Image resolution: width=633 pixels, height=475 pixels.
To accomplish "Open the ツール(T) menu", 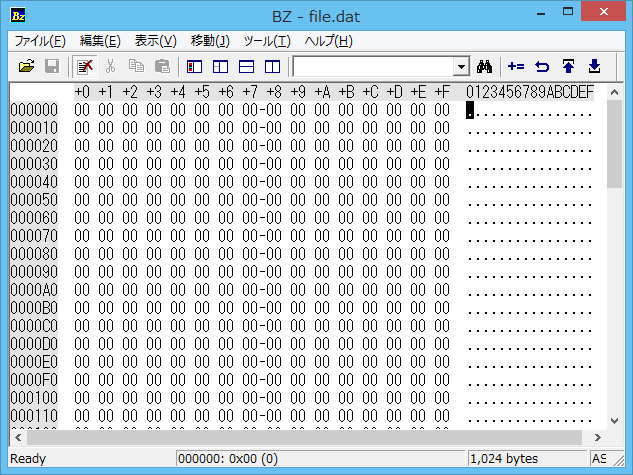I will pos(267,41).
